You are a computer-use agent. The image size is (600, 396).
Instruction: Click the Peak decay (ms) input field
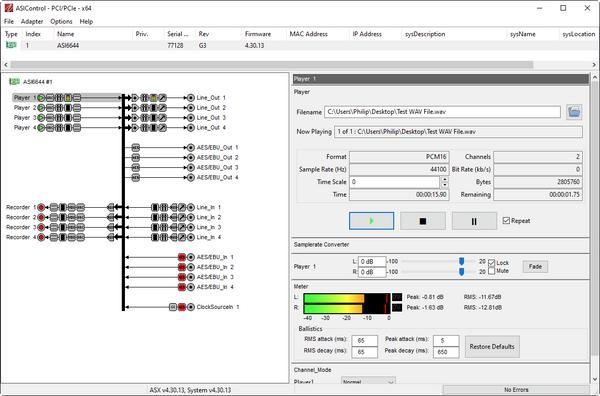tap(446, 352)
